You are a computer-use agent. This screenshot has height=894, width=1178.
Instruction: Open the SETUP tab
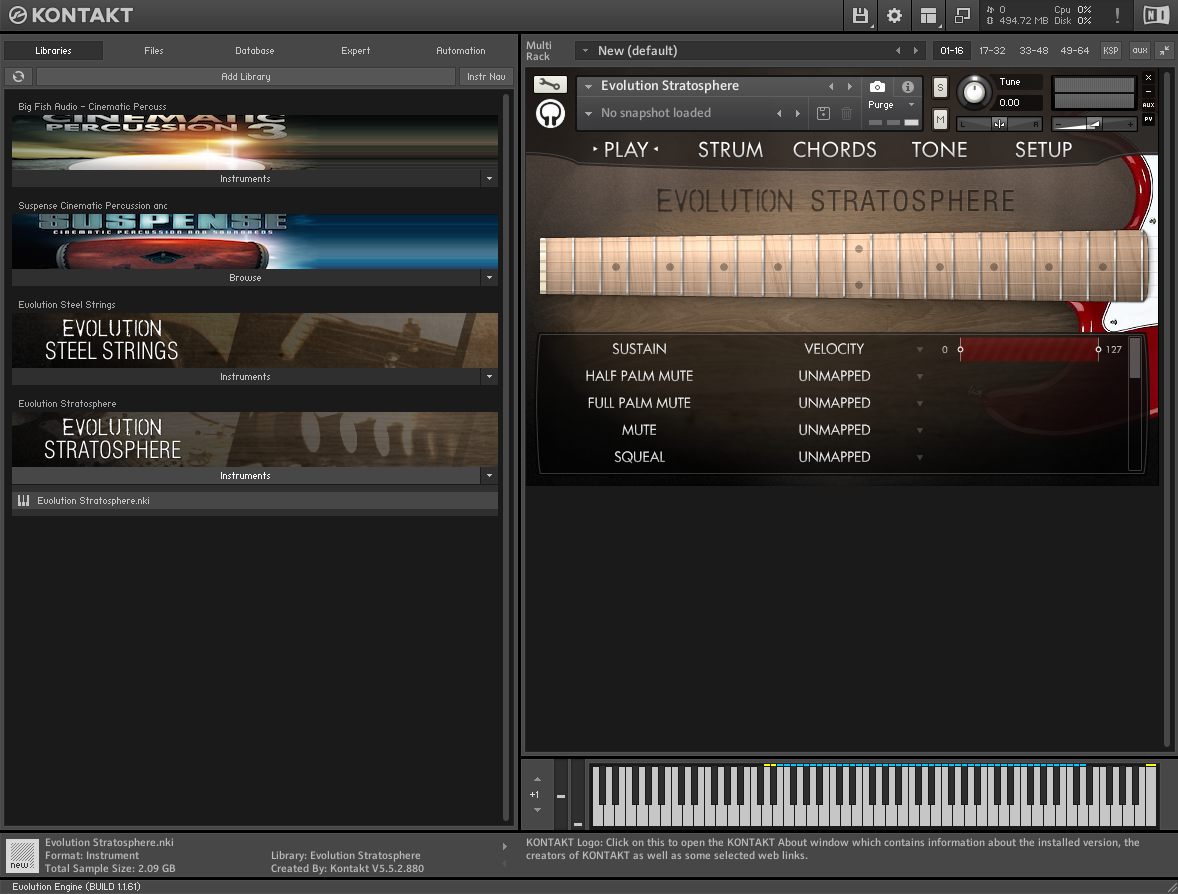1044,150
